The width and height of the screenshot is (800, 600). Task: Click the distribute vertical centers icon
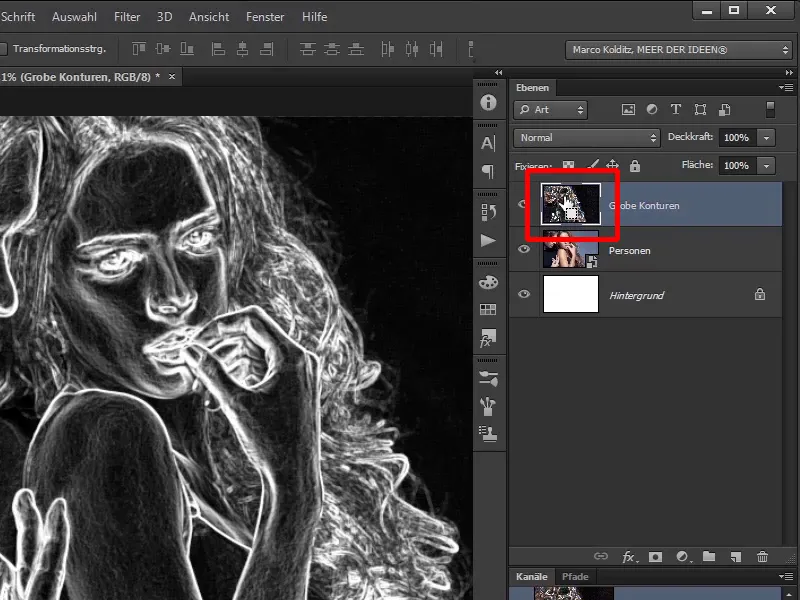point(332,49)
